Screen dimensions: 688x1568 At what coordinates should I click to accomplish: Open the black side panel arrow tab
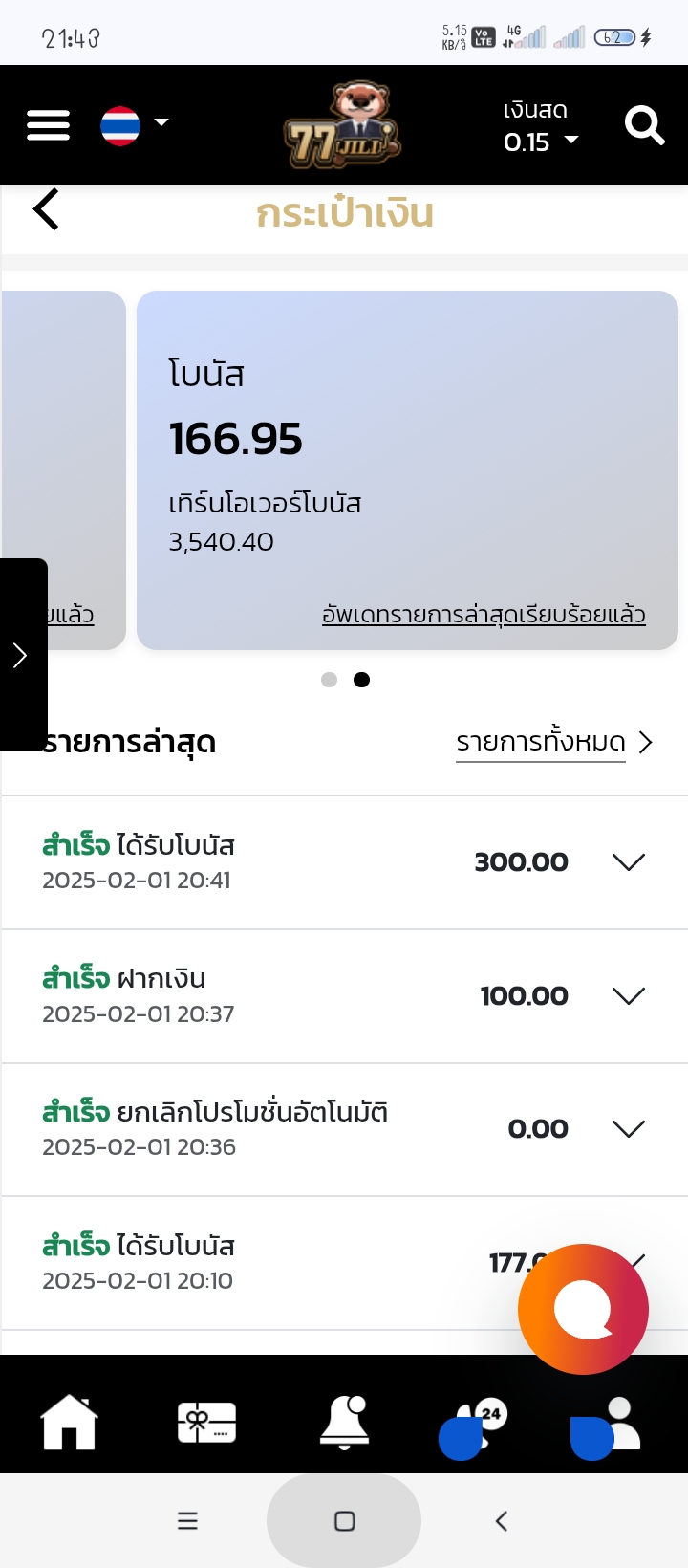(x=21, y=655)
